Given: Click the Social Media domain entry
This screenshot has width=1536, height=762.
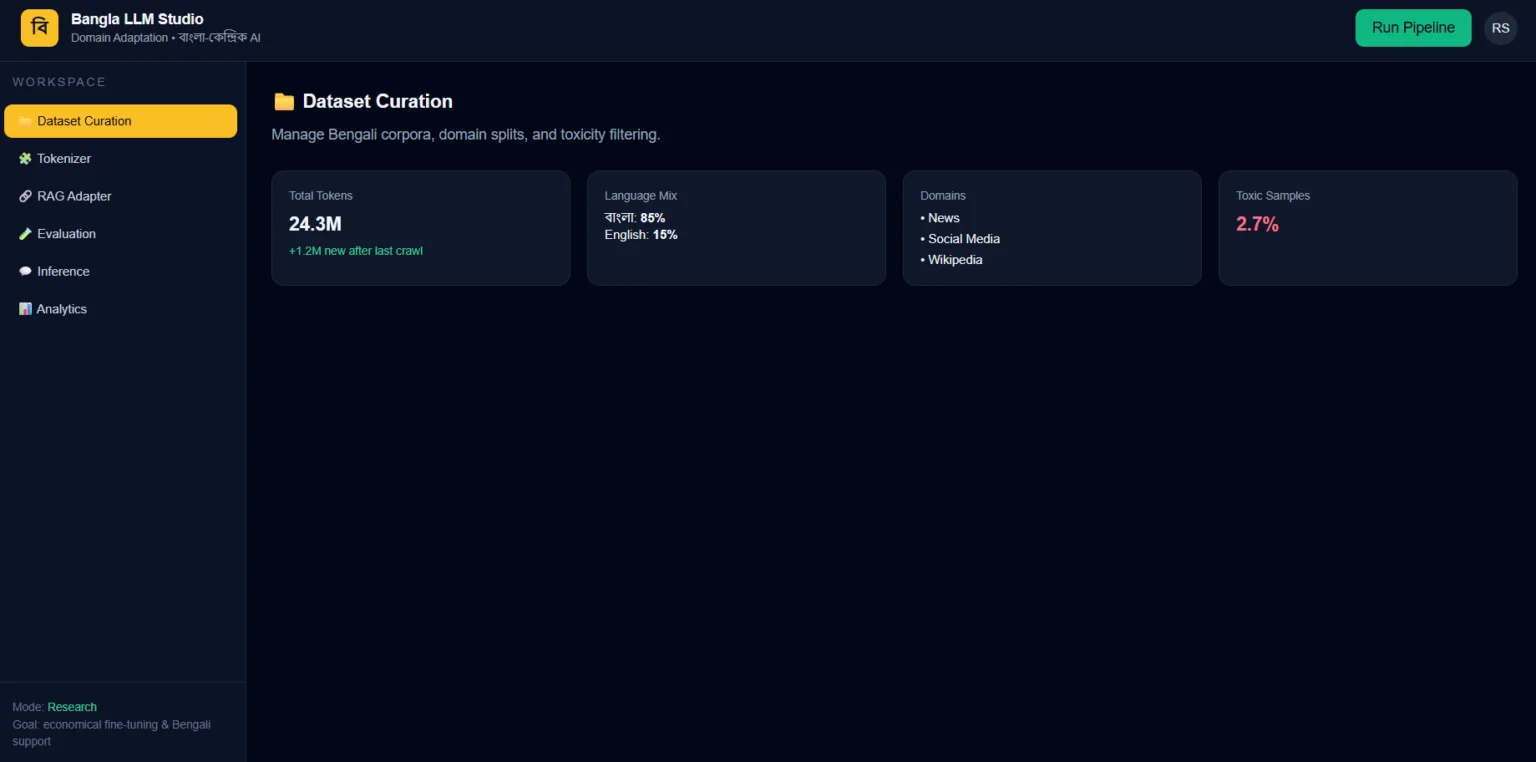Looking at the screenshot, I should [963, 239].
